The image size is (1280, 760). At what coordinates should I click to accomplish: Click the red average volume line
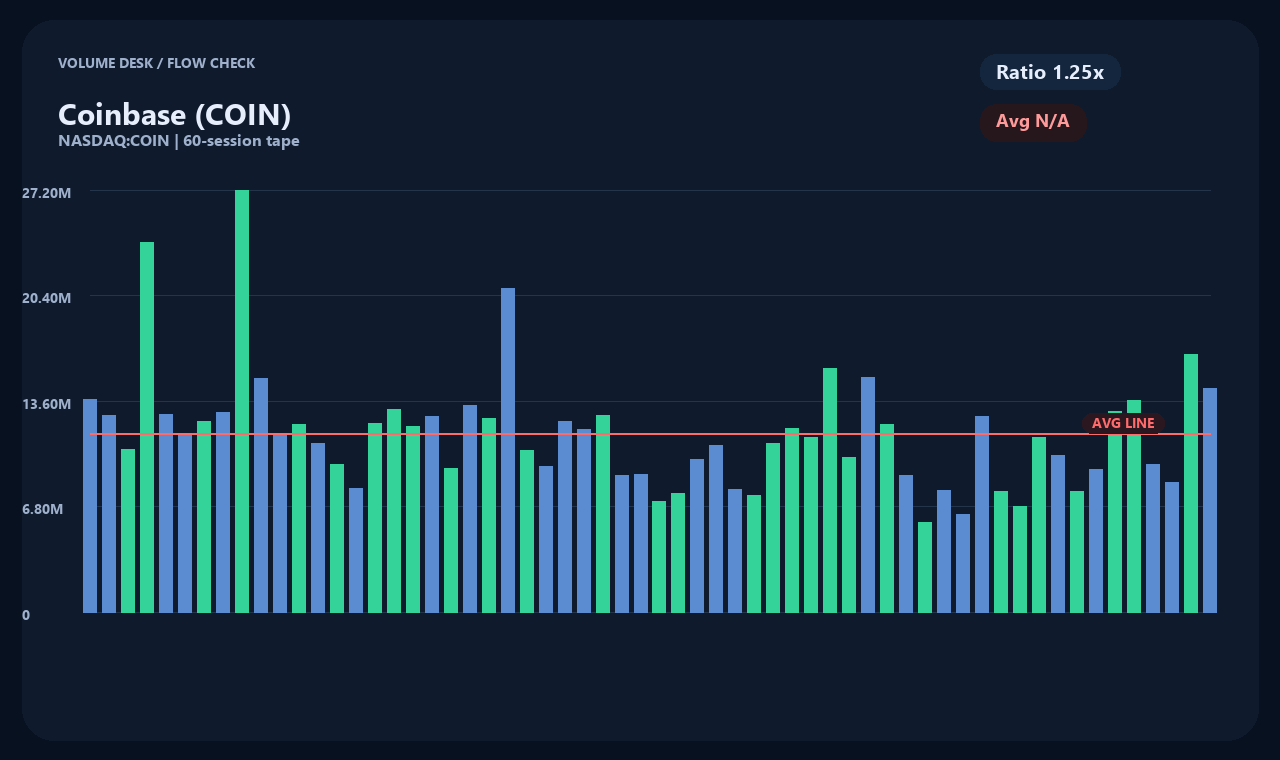pyautogui.click(x=650, y=434)
